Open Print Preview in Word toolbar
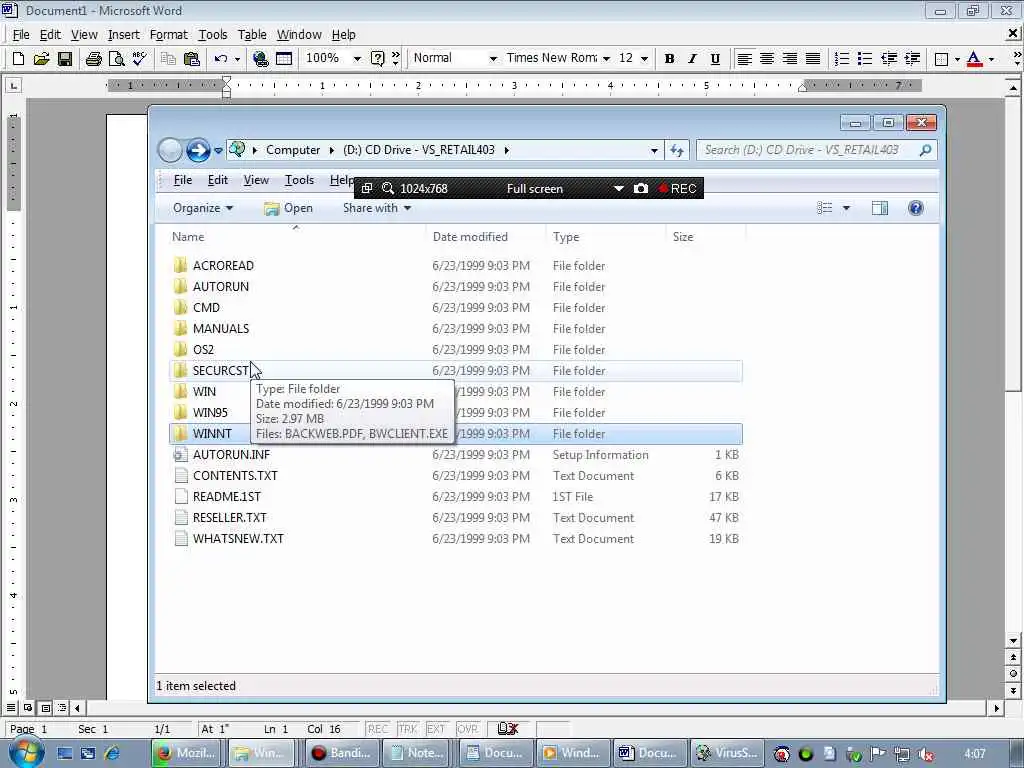1024x768 pixels. pyautogui.click(x=116, y=59)
